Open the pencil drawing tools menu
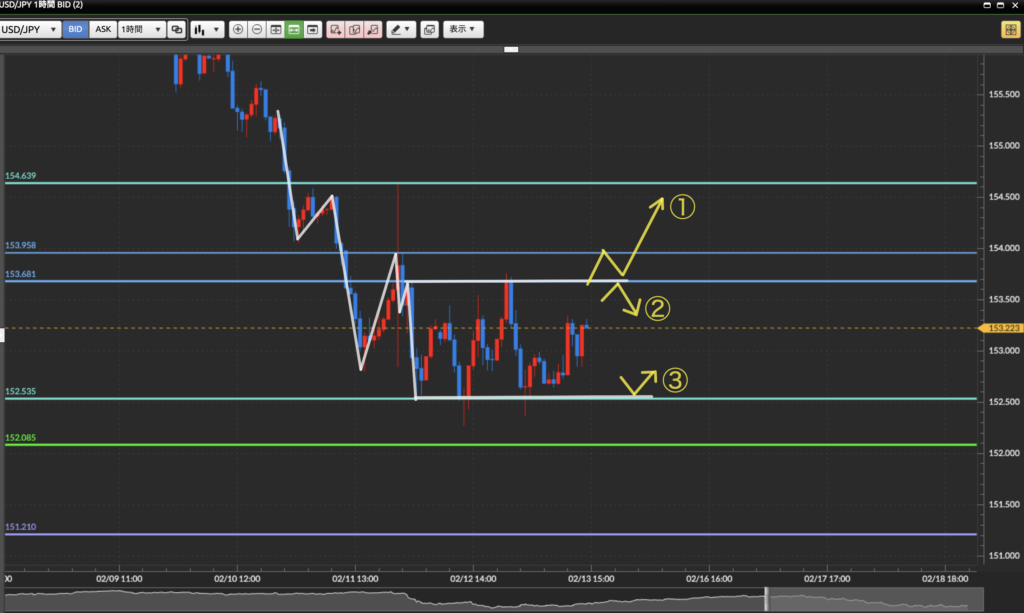The height and width of the screenshot is (613, 1024). (401, 30)
